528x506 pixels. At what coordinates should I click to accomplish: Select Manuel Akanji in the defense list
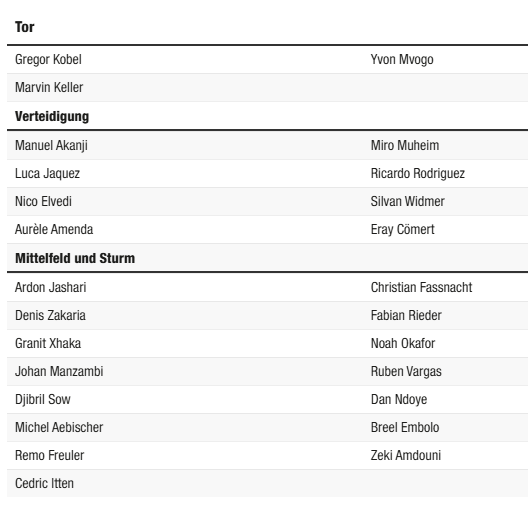pos(51,146)
